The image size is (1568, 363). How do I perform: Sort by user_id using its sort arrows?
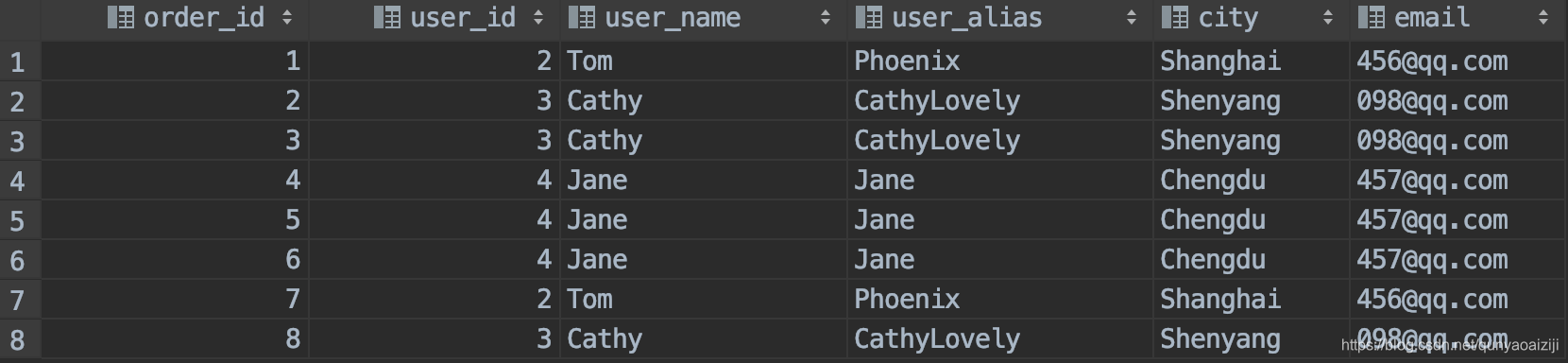point(538,17)
